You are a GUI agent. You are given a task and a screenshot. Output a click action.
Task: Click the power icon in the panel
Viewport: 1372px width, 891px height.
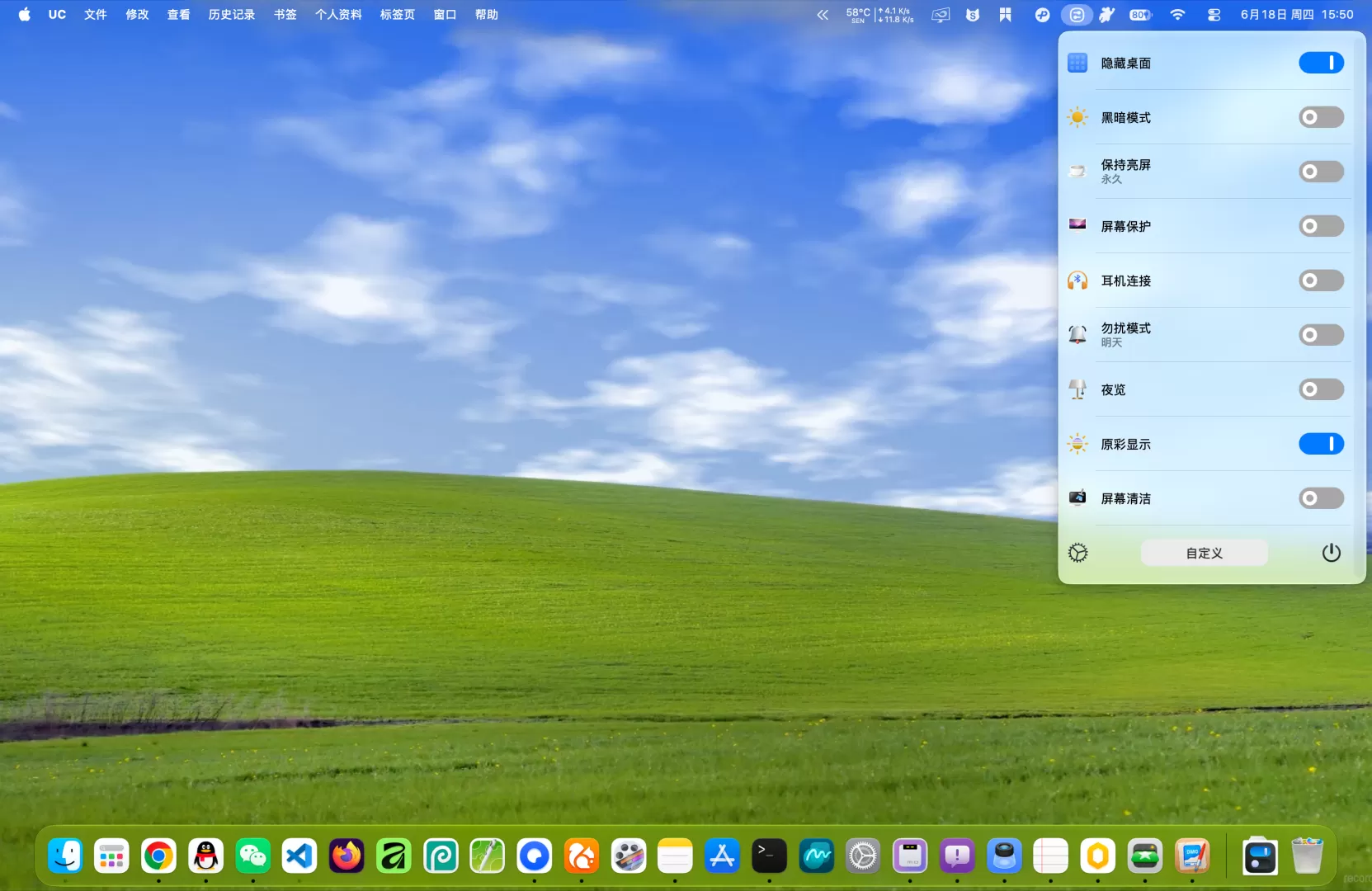1331,553
